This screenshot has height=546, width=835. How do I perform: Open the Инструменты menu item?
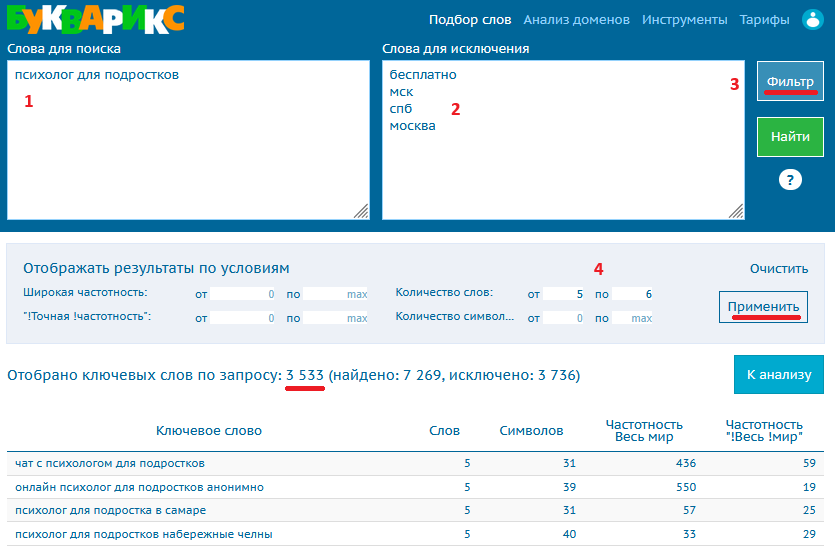click(684, 20)
